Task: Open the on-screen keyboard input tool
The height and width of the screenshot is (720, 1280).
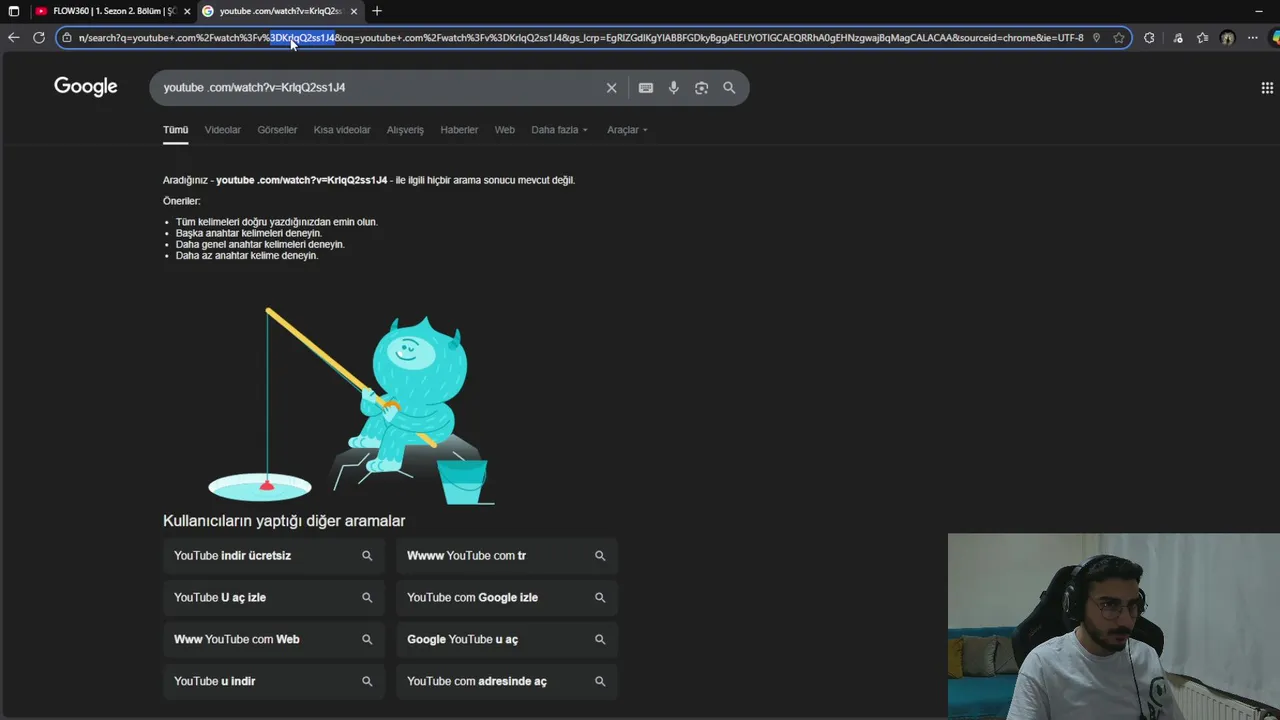Action: (646, 88)
